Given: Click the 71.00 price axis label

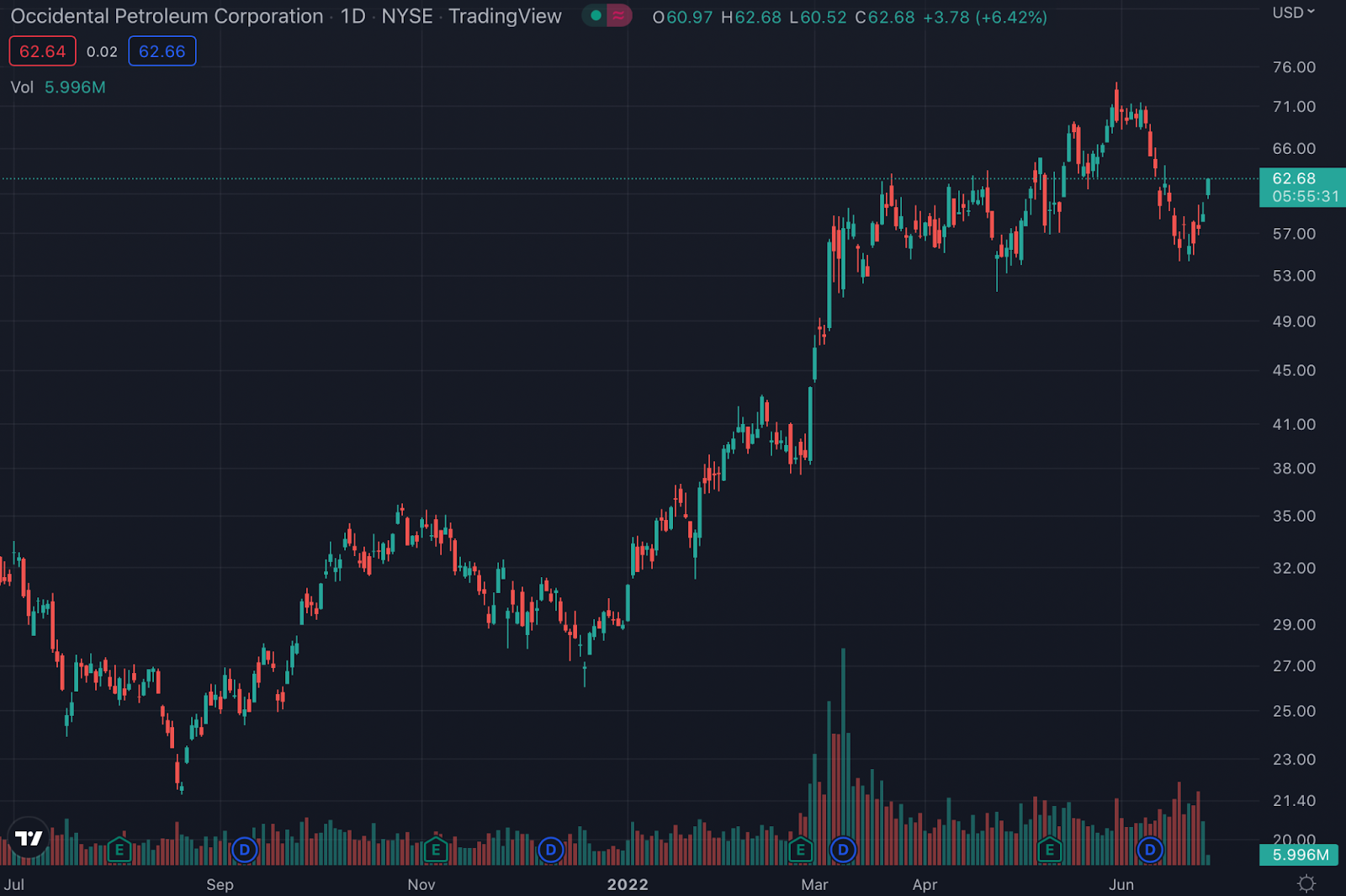Looking at the screenshot, I should (1294, 107).
